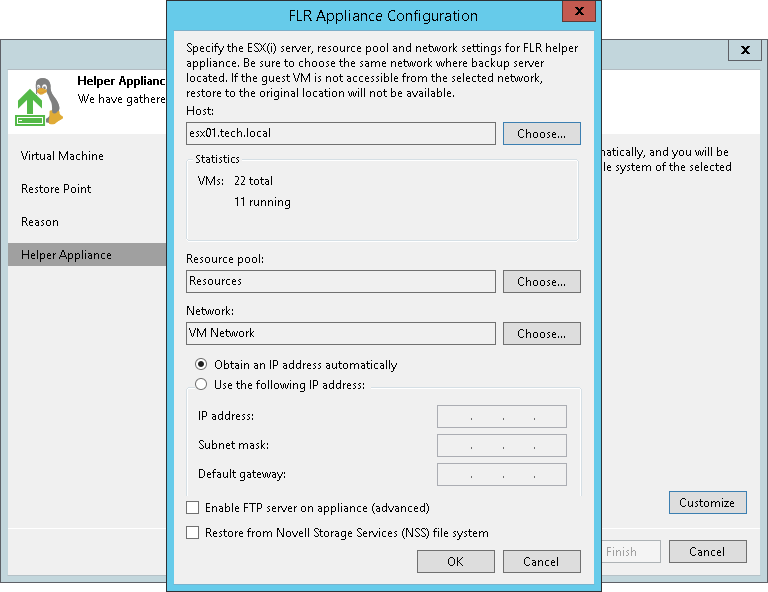Image resolution: width=768 pixels, height=592 pixels.
Task: Check Restore from Novell Storage Services option
Action: point(192,532)
